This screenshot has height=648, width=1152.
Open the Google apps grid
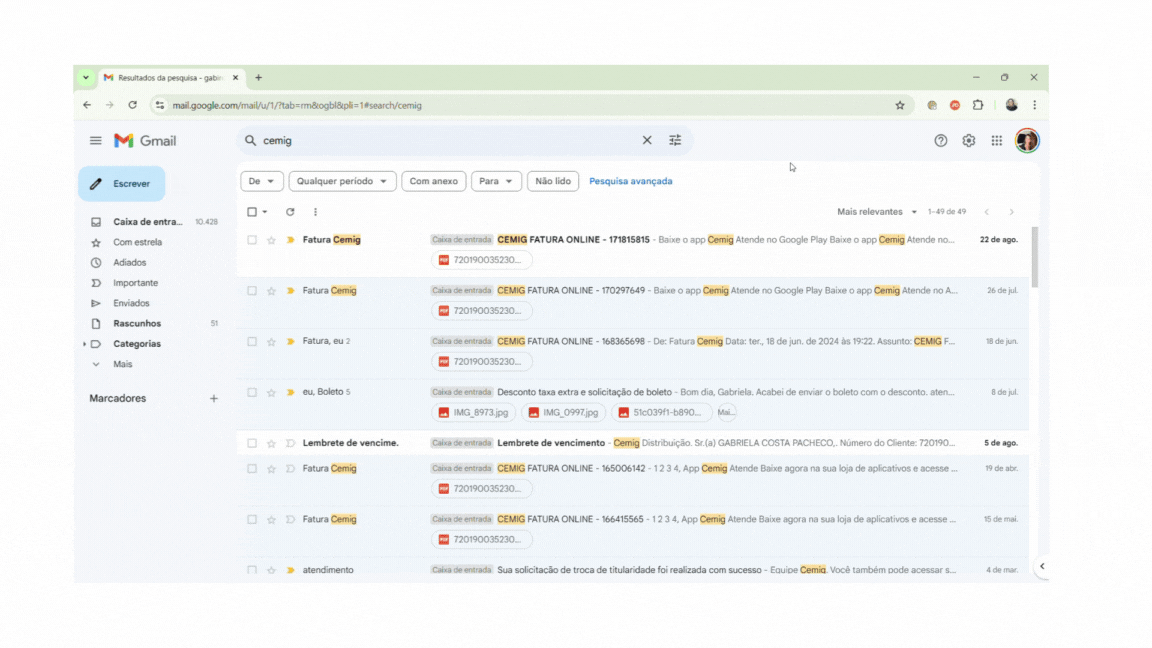point(996,140)
